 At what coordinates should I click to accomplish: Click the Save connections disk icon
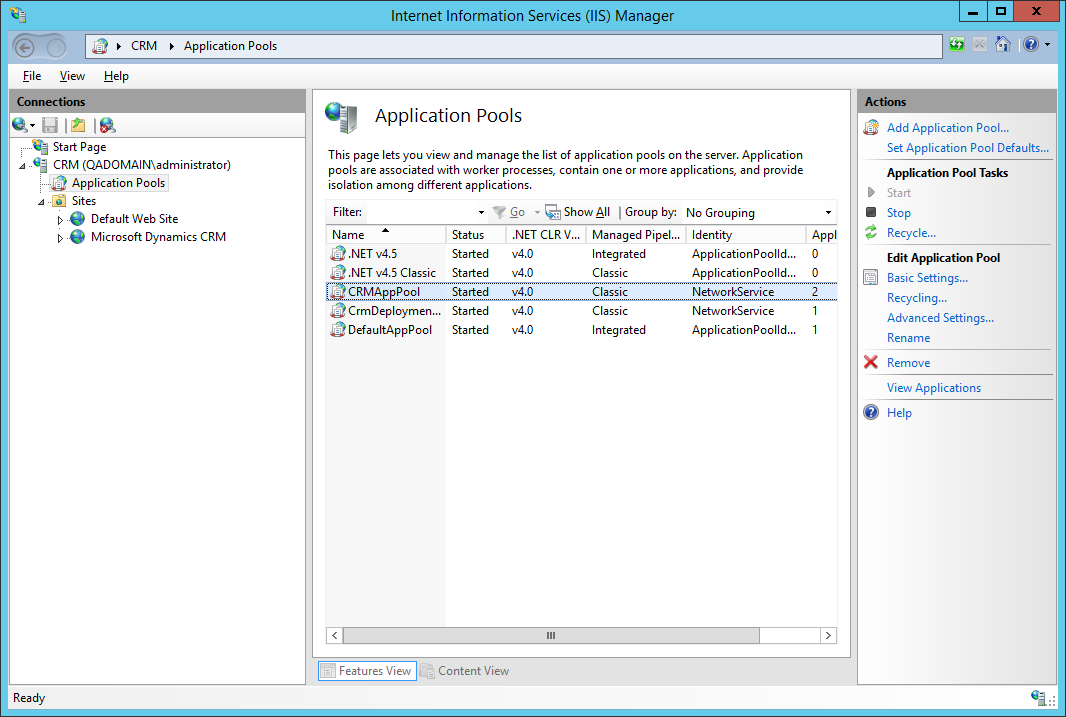pyautogui.click(x=50, y=125)
